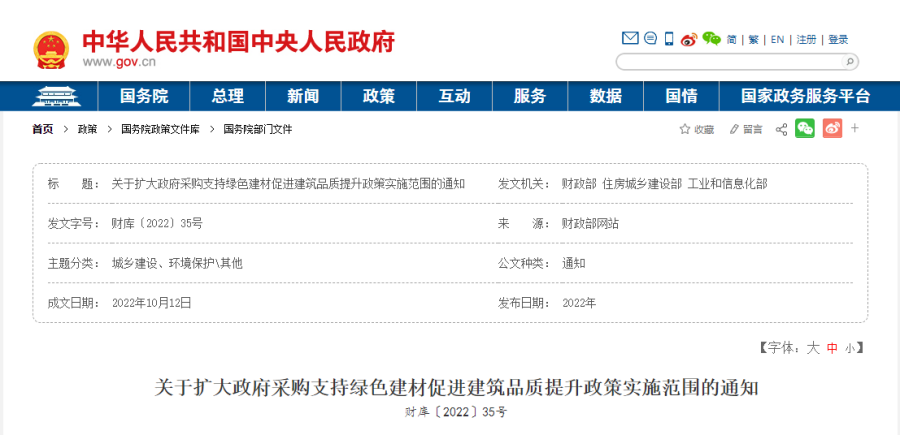Click the chat bubble icon in header
900x435 pixels.
tap(650, 38)
